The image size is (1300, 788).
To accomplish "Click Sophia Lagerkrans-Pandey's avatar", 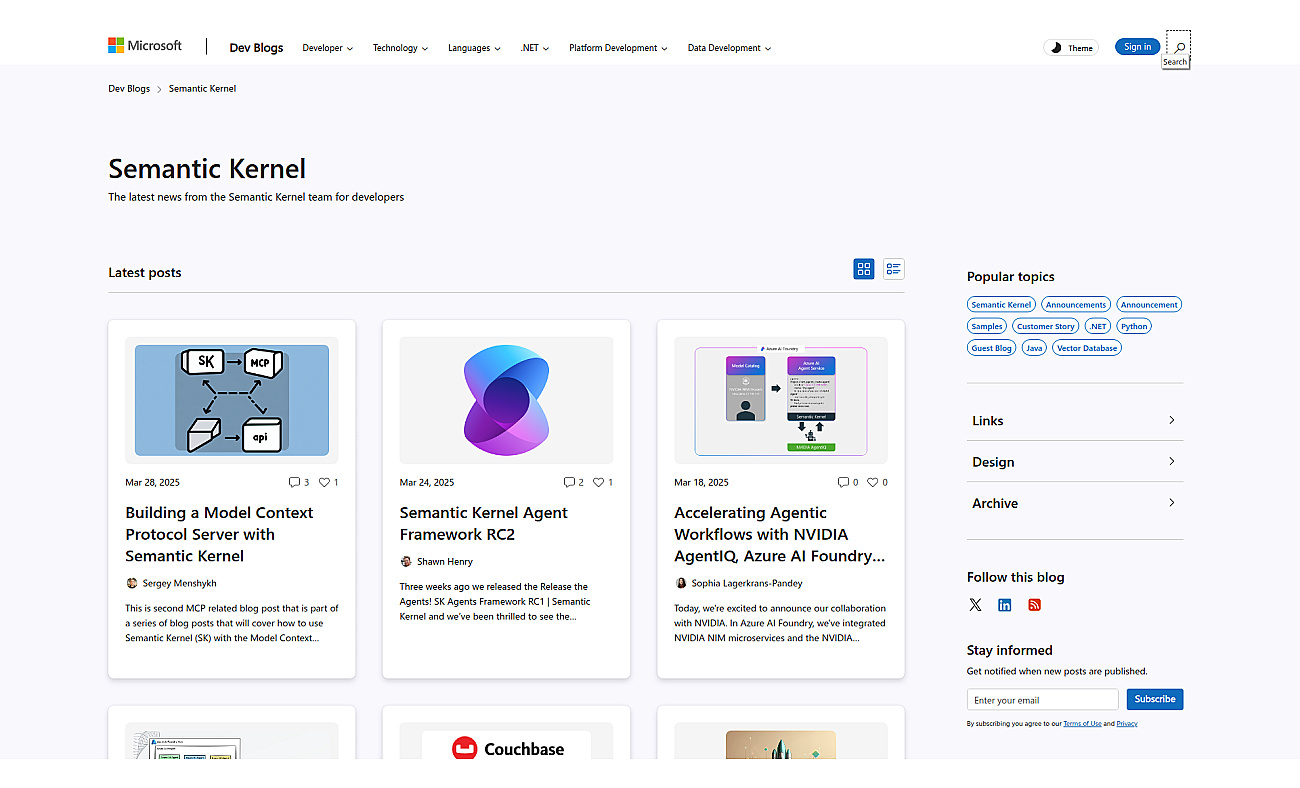I will [x=681, y=583].
